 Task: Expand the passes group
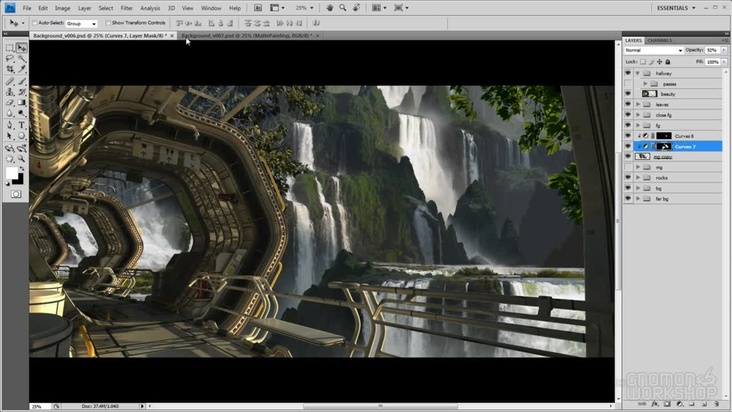pyautogui.click(x=645, y=84)
